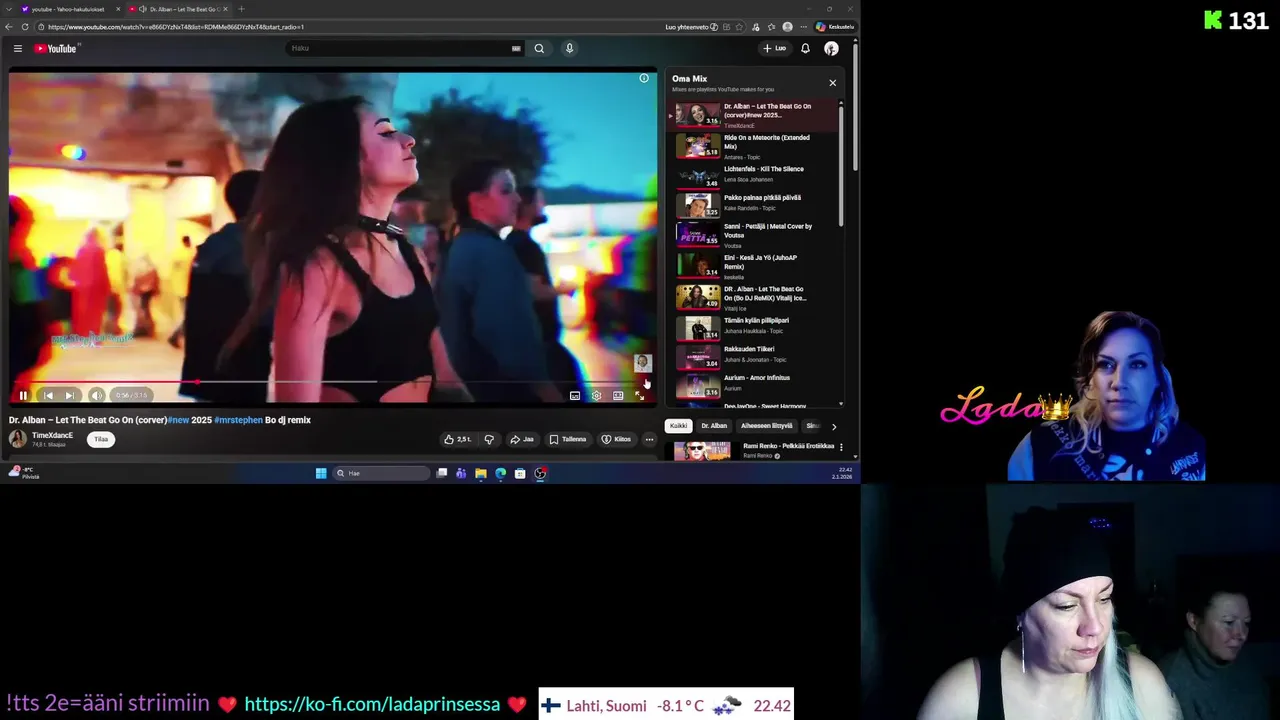The height and width of the screenshot is (720, 1280).
Task: Open the Luo create menu
Action: [x=774, y=48]
